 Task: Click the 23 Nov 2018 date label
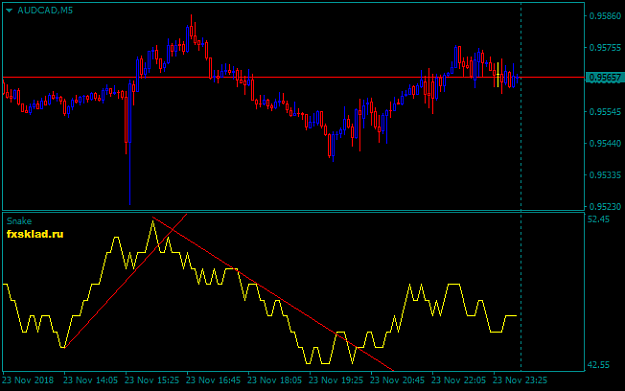pos(28,380)
